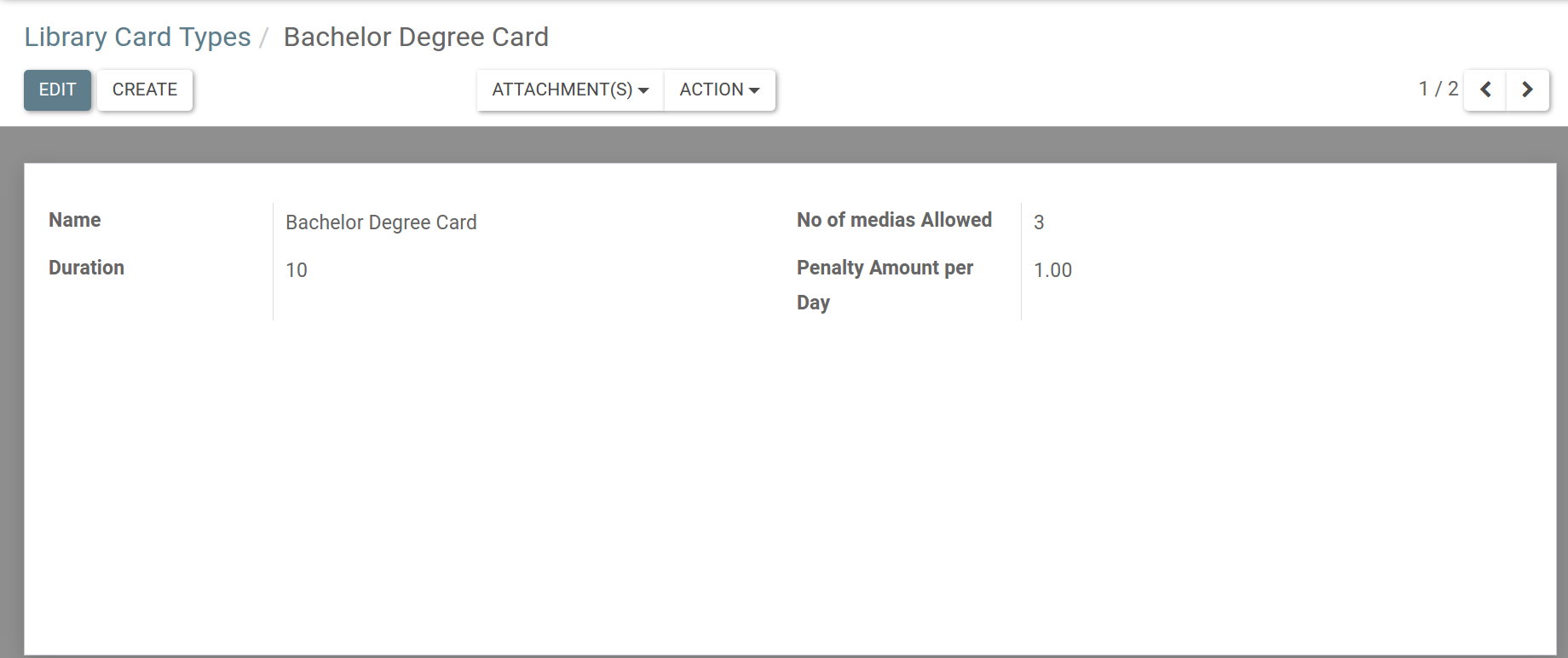The width and height of the screenshot is (1568, 658).
Task: Click the Bachelor Degree Card breadcrumb title
Action: (416, 37)
